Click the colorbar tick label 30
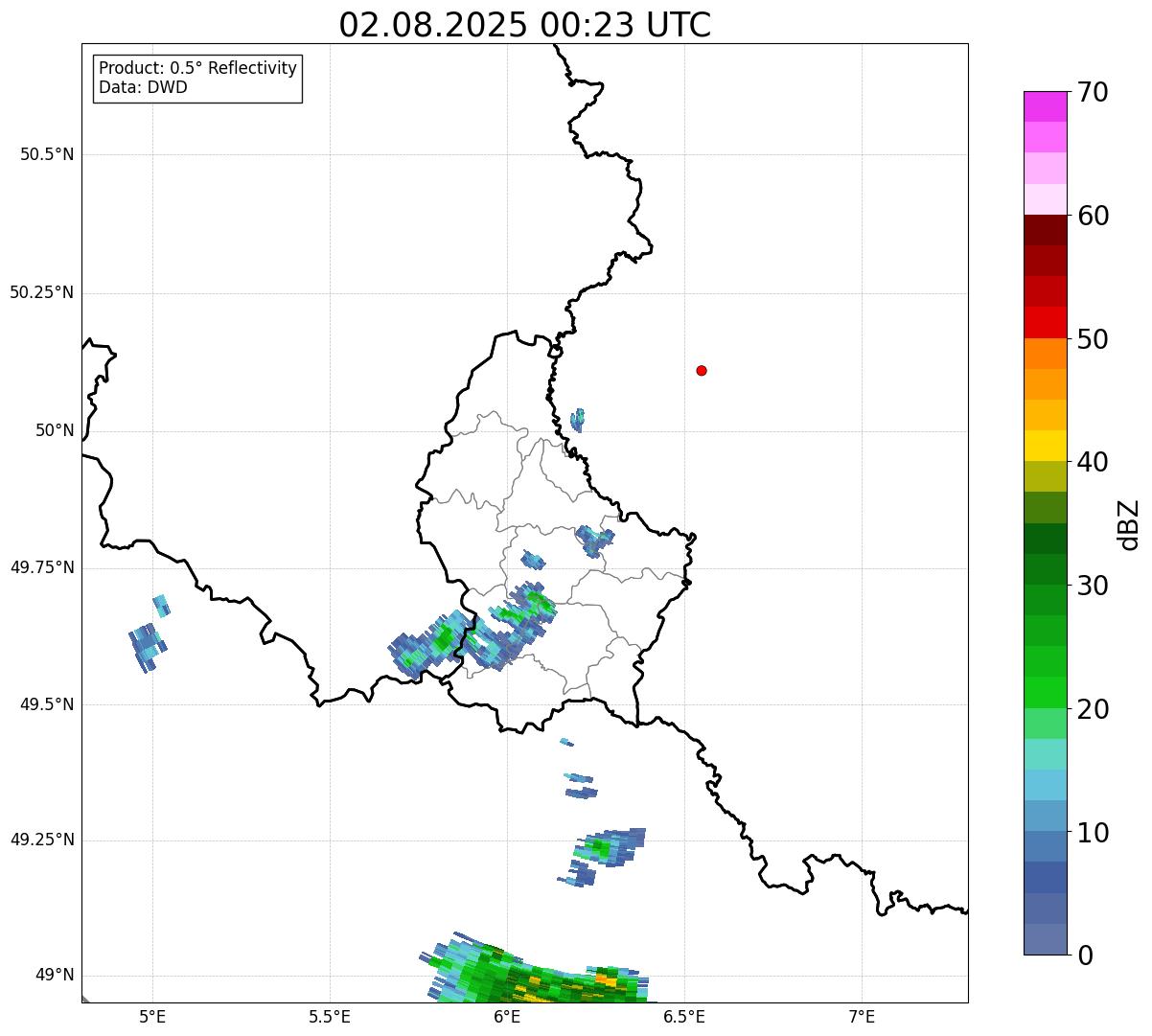This screenshot has width=1152, height=1036. pyautogui.click(x=1094, y=586)
